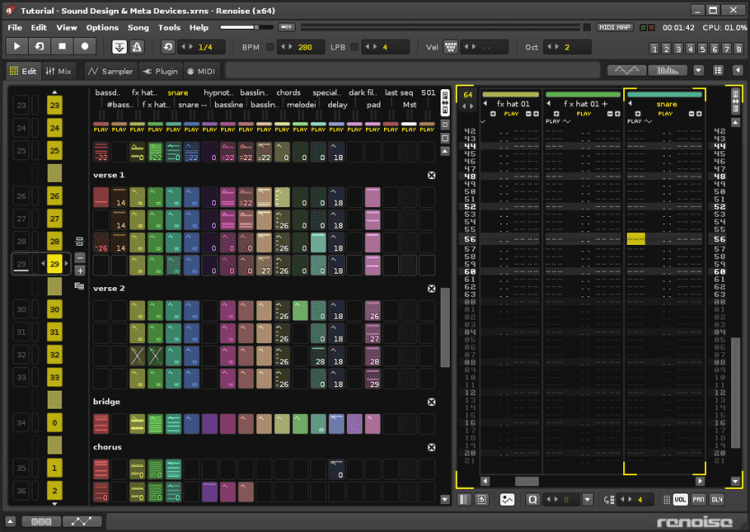Enable the metronome icon
750x532 pixels.
coord(137,47)
